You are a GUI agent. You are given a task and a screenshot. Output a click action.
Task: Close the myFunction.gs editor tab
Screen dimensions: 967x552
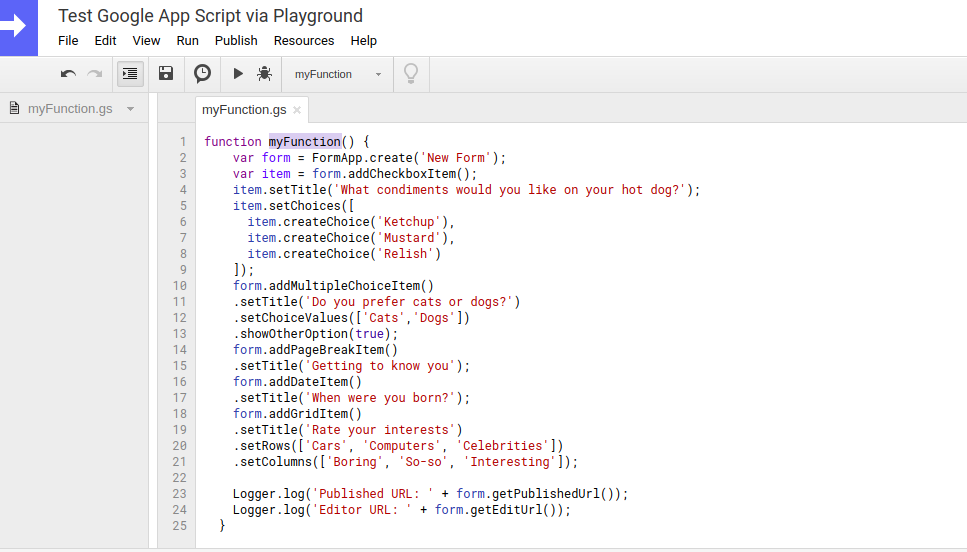click(297, 110)
